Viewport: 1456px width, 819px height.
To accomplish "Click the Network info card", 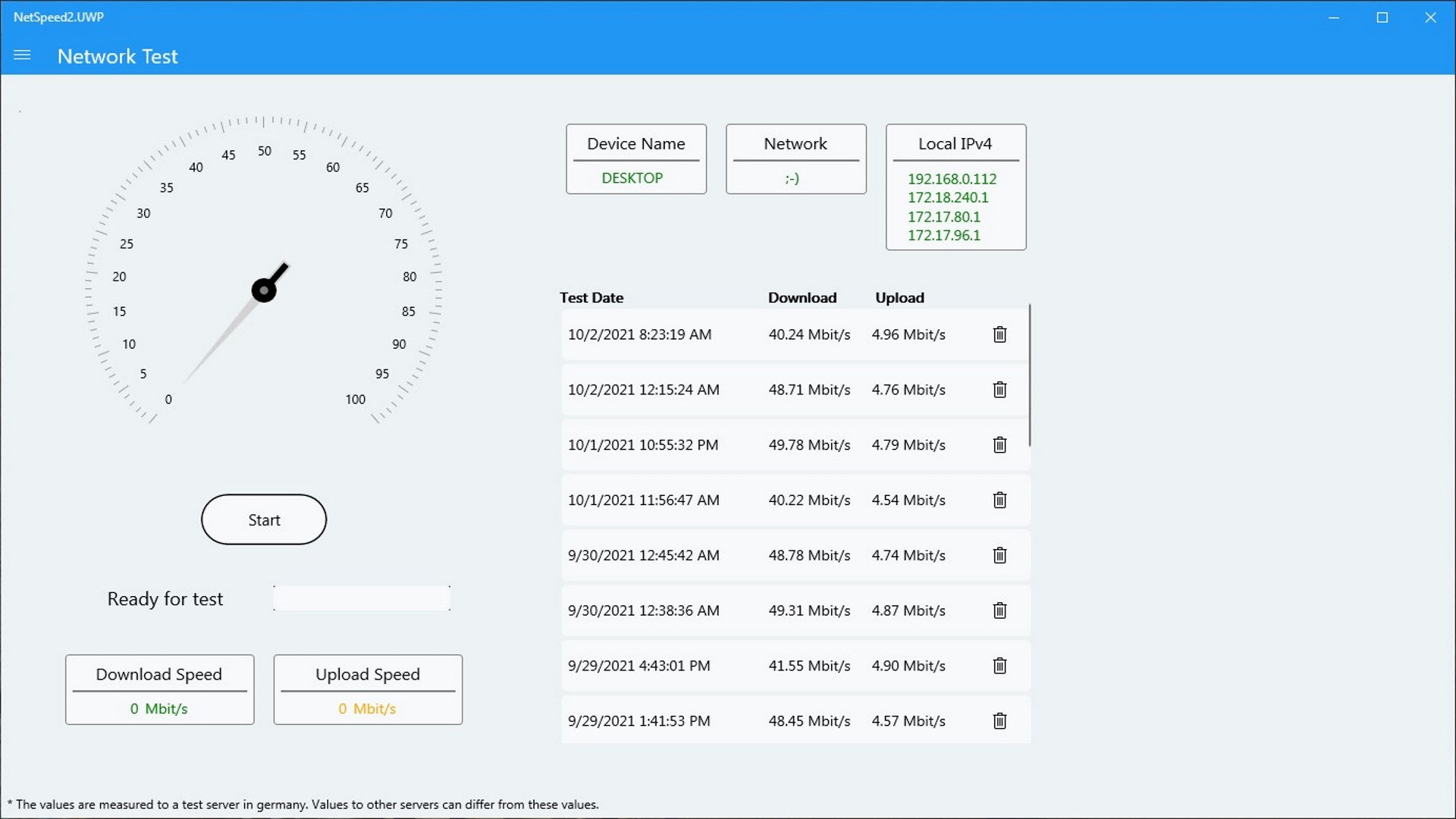I will pyautogui.click(x=795, y=159).
